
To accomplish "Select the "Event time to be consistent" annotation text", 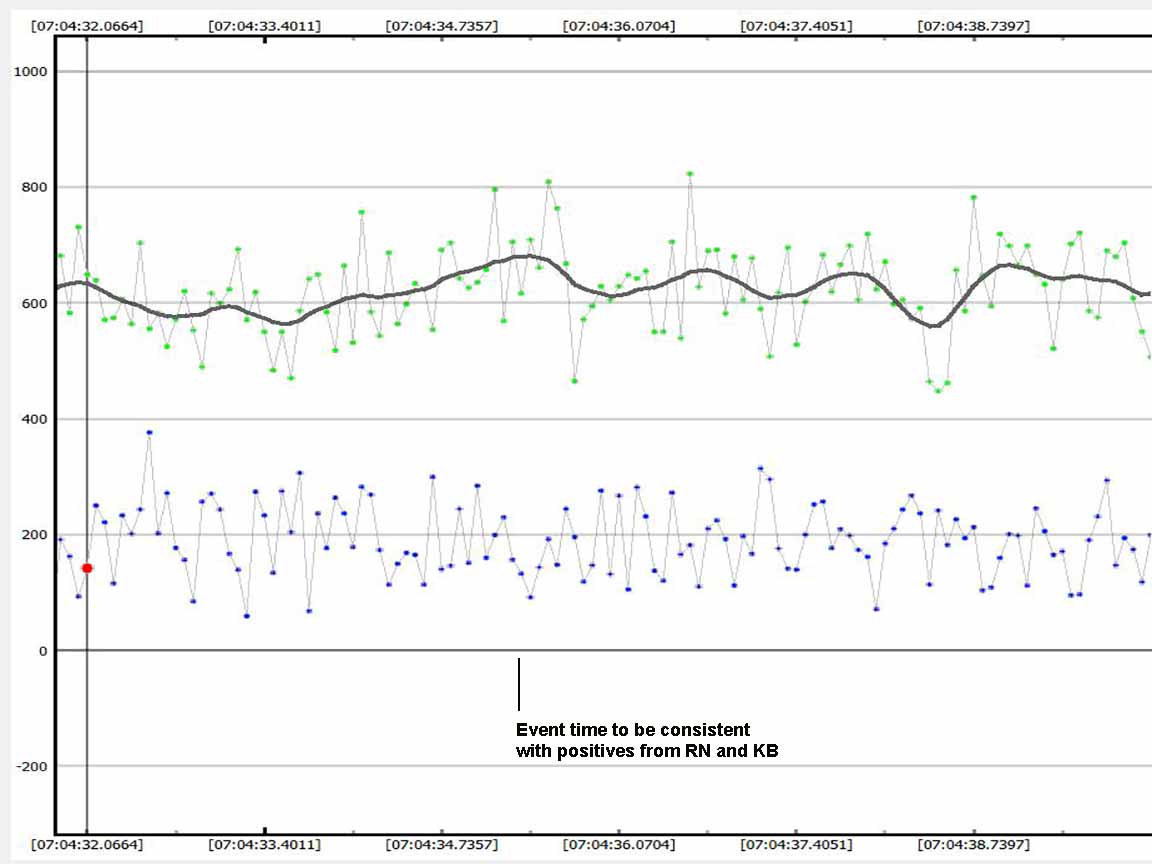I will (632, 730).
